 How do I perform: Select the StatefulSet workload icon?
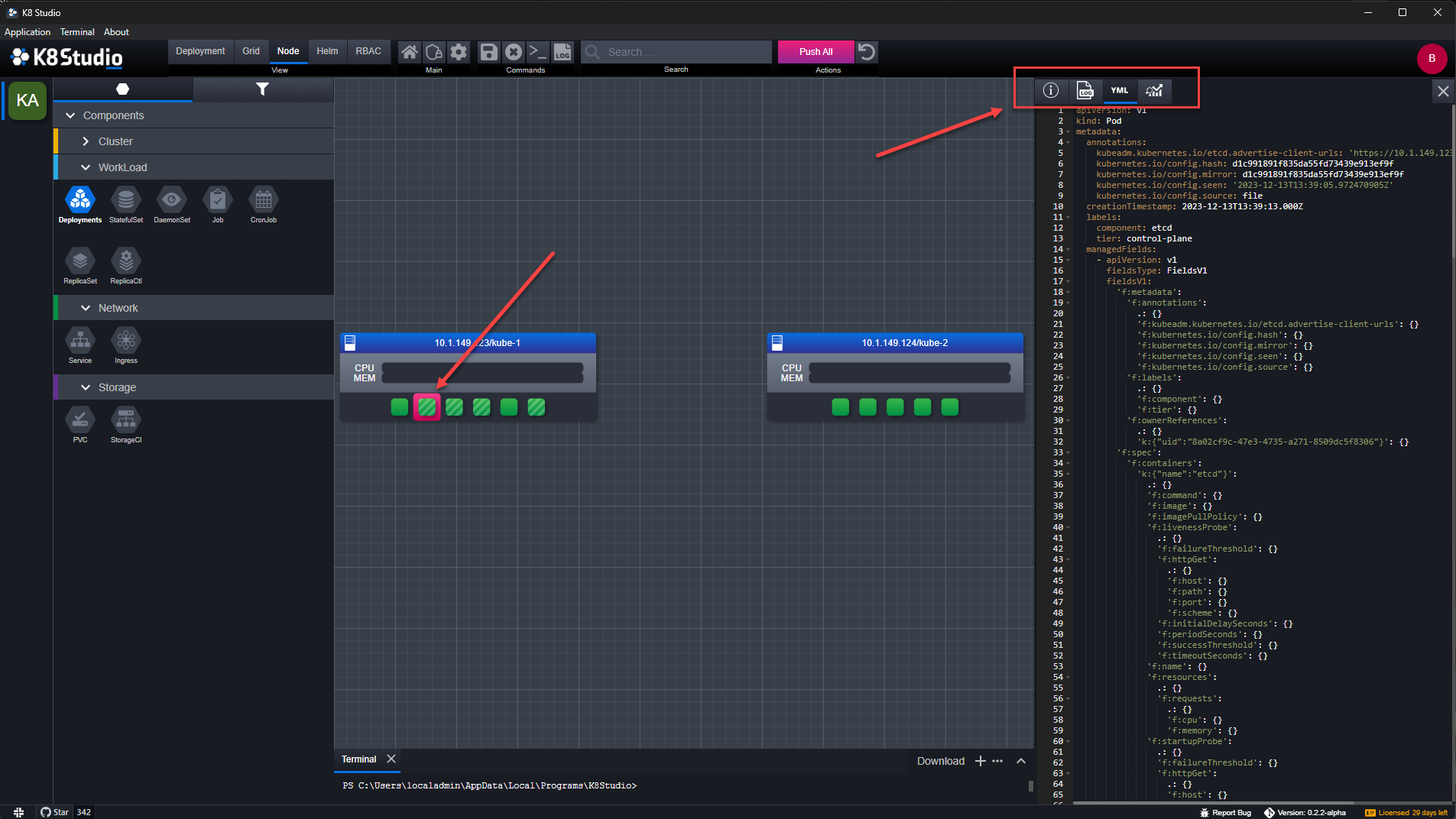click(126, 200)
